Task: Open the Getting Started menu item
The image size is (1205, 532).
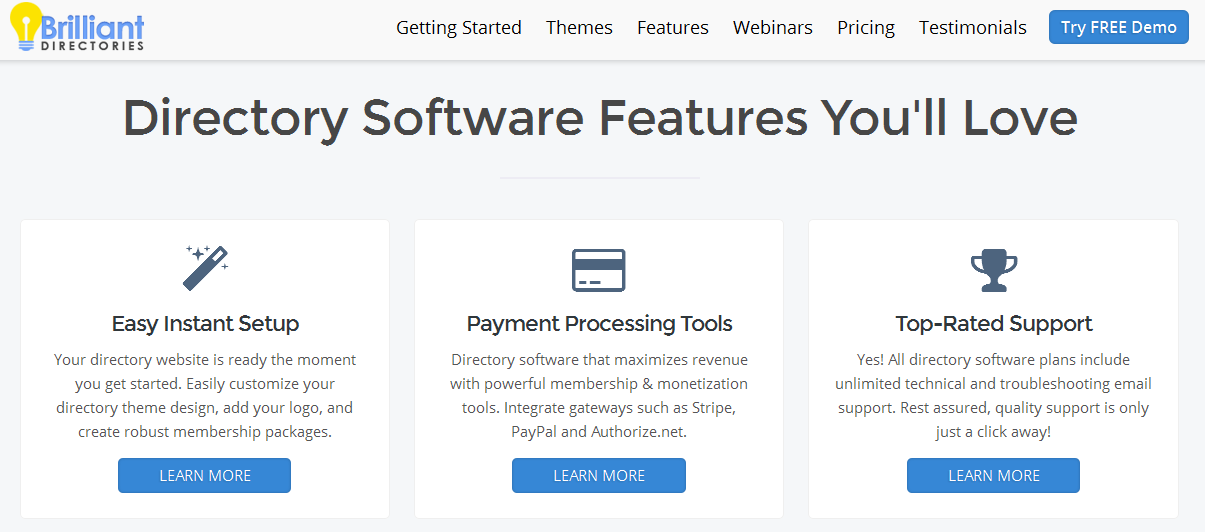Action: (x=459, y=28)
